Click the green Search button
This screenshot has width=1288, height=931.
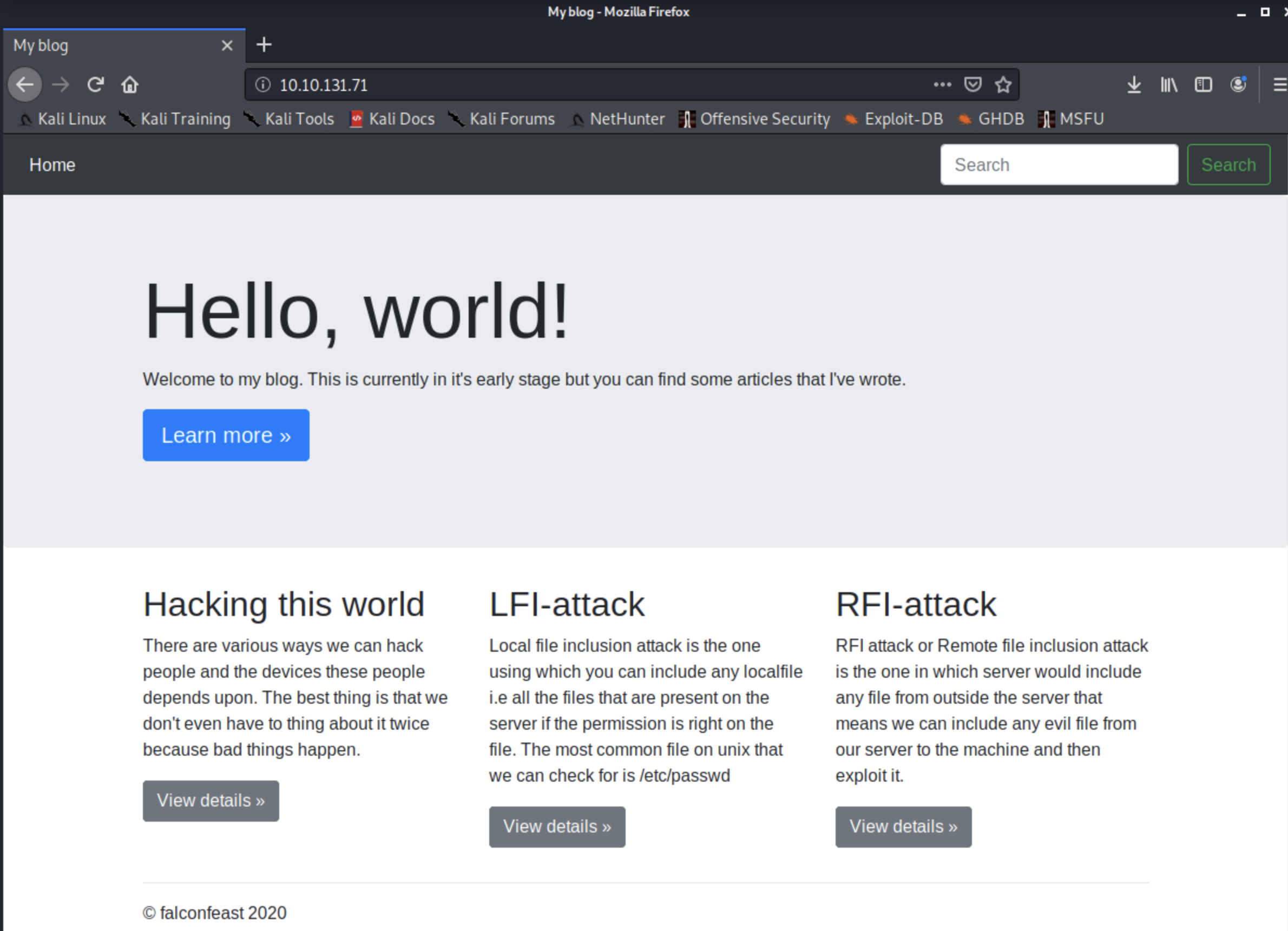pyautogui.click(x=1228, y=165)
